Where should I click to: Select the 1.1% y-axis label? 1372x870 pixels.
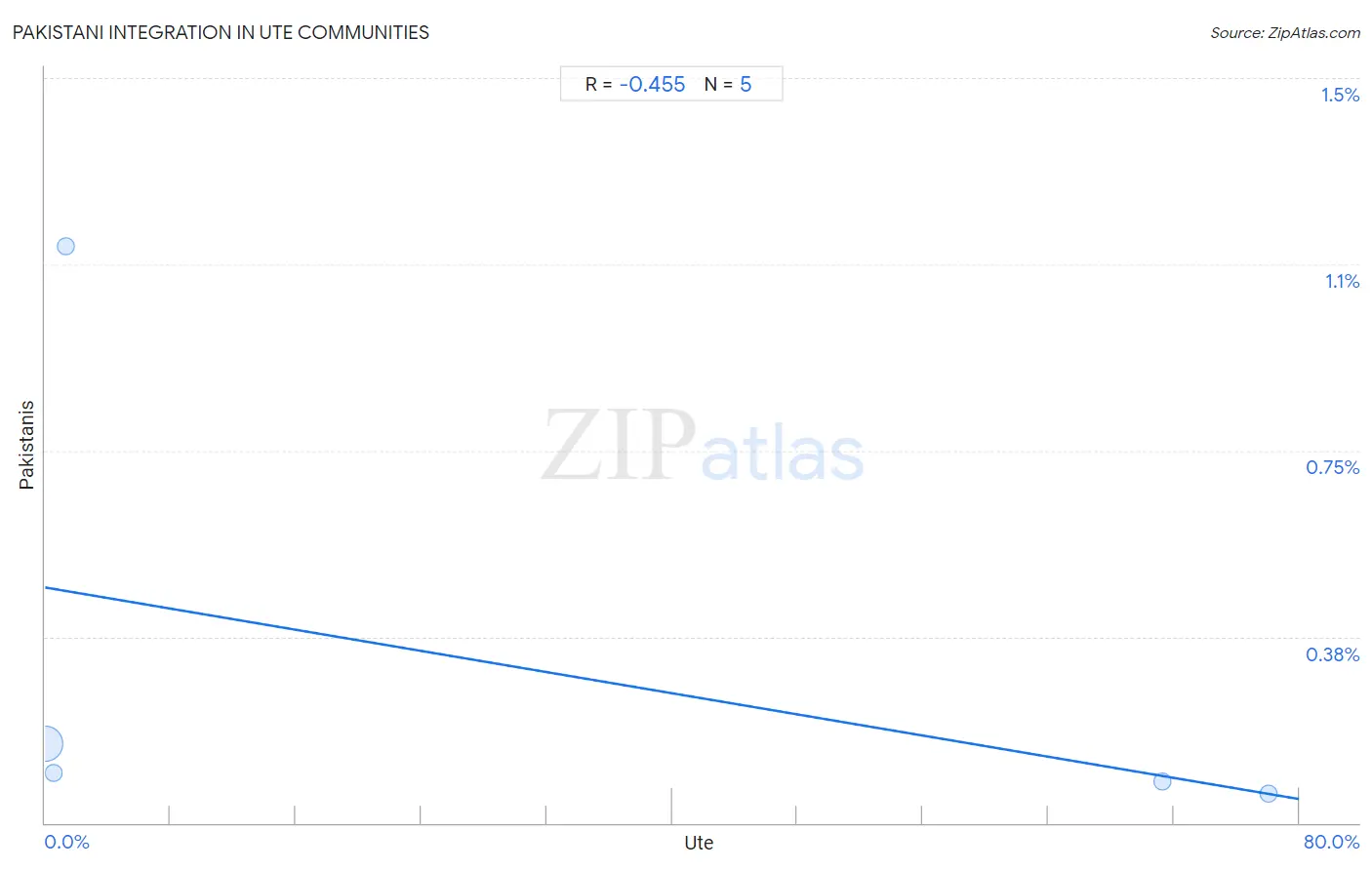pos(1342,281)
